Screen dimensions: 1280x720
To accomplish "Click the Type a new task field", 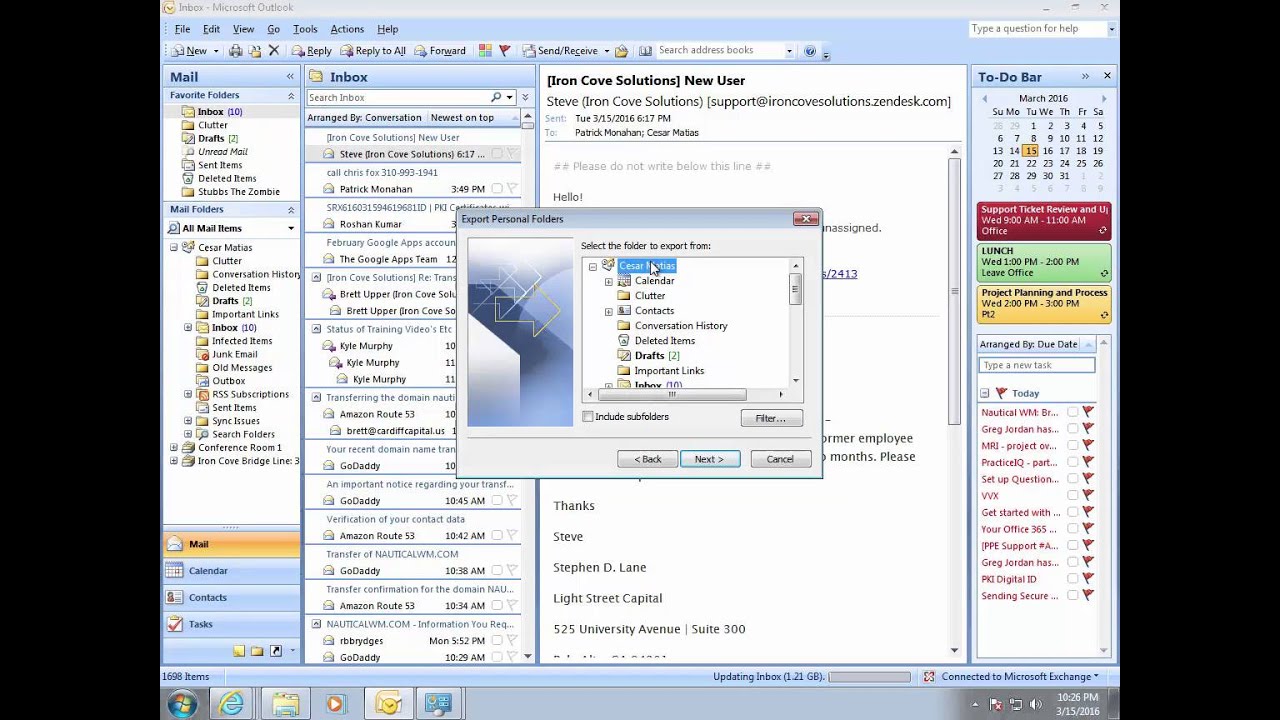I will click(x=1037, y=366).
